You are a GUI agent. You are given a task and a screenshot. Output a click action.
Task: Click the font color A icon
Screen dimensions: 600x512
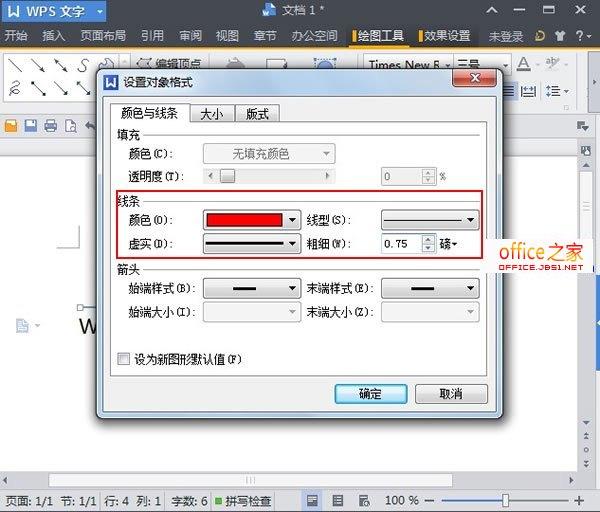click(x=523, y=64)
